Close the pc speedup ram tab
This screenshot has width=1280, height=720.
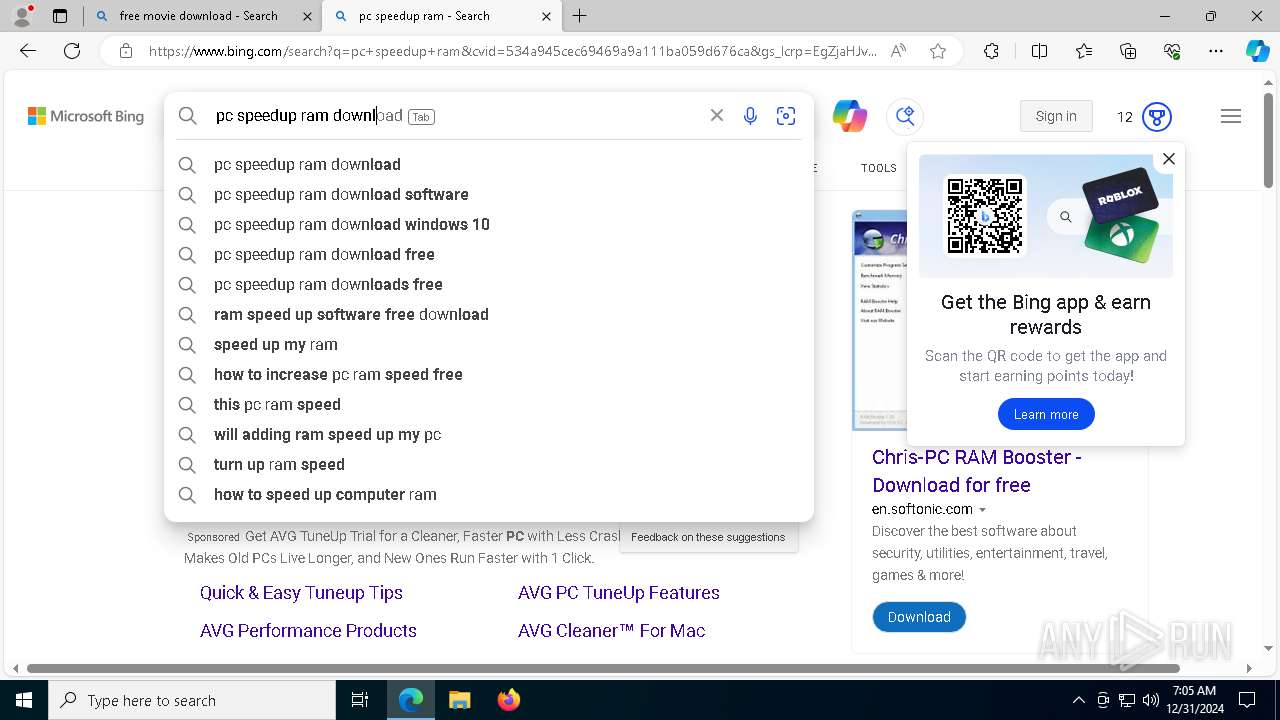coord(546,16)
